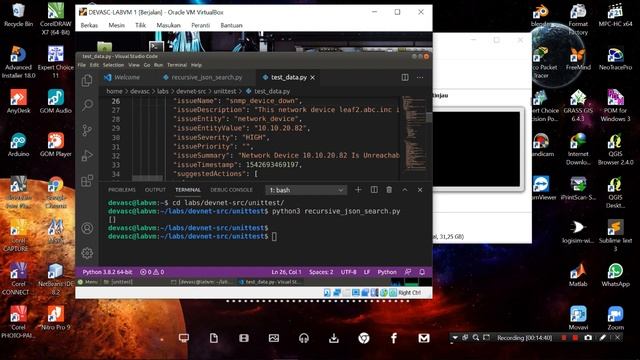The width and height of the screenshot is (640, 360).
Task: Open VS Code Terminal menu
Action: (177, 65)
